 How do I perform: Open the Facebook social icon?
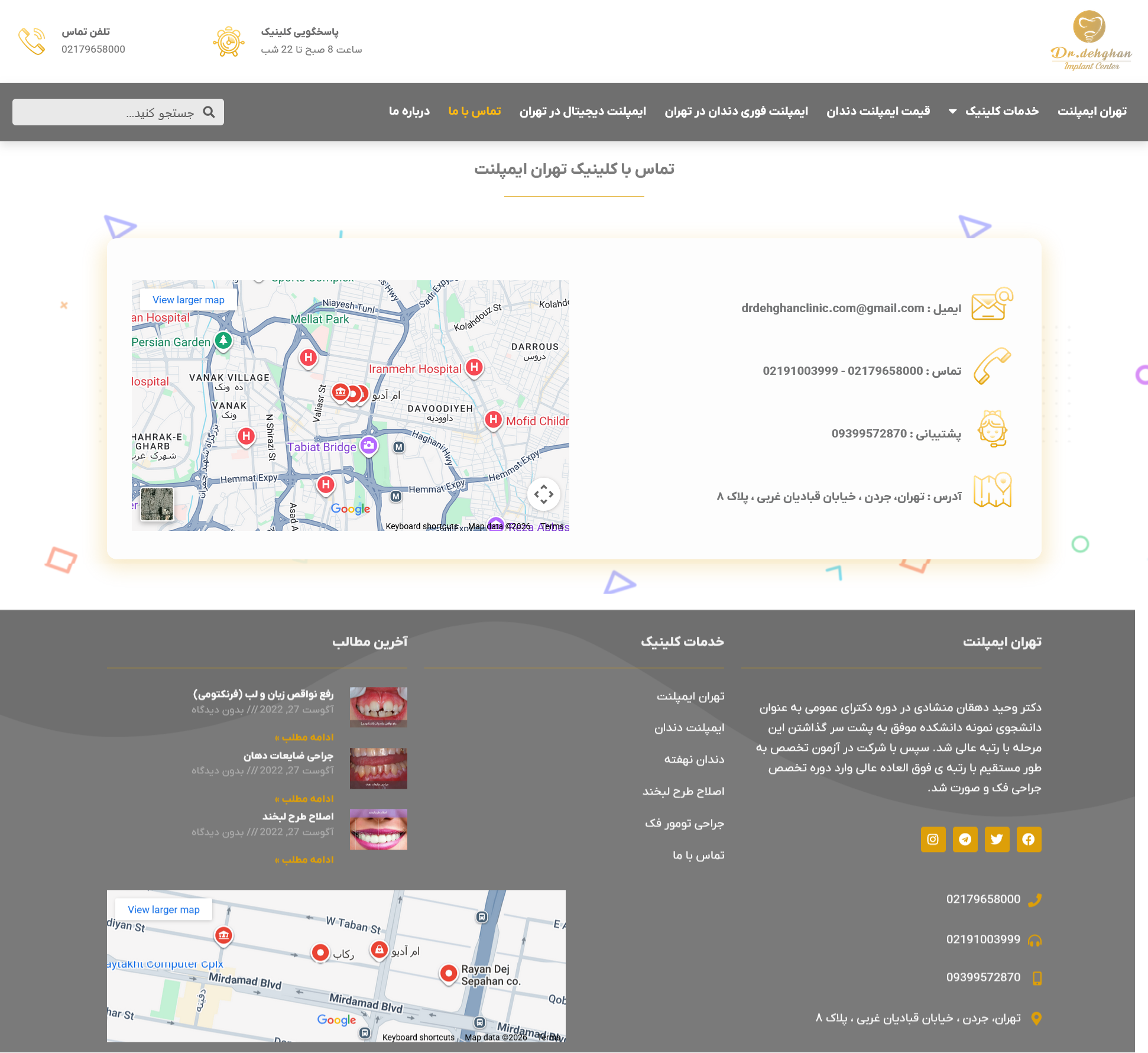tap(1029, 839)
